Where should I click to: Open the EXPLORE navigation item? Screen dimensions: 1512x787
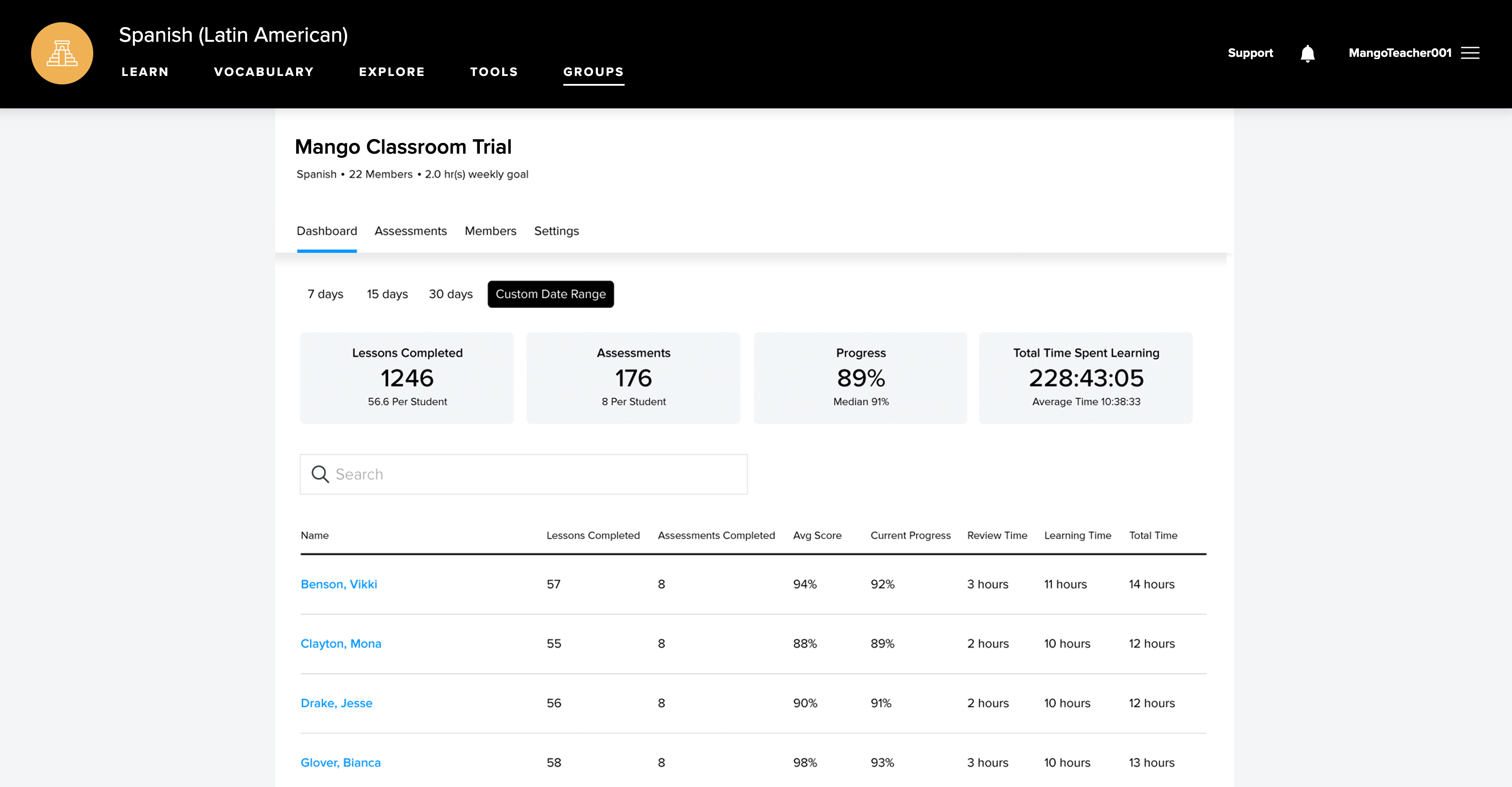pos(392,72)
